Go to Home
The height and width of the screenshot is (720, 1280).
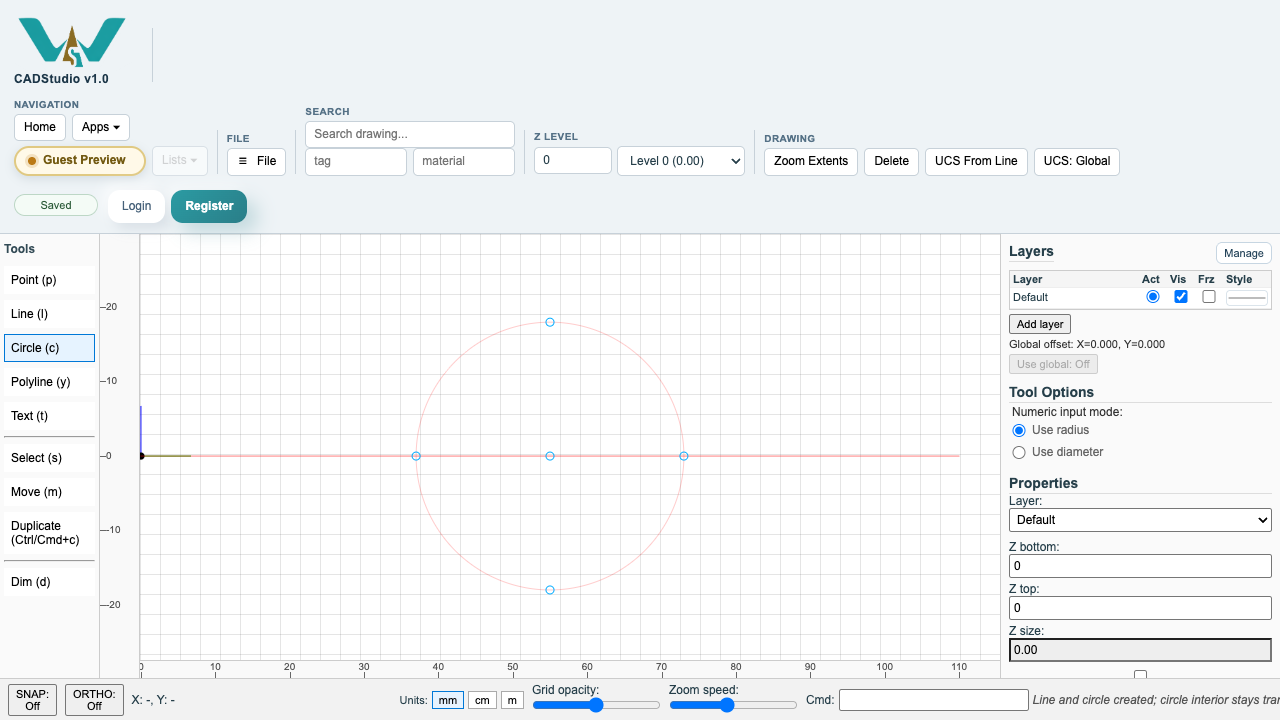pos(40,127)
